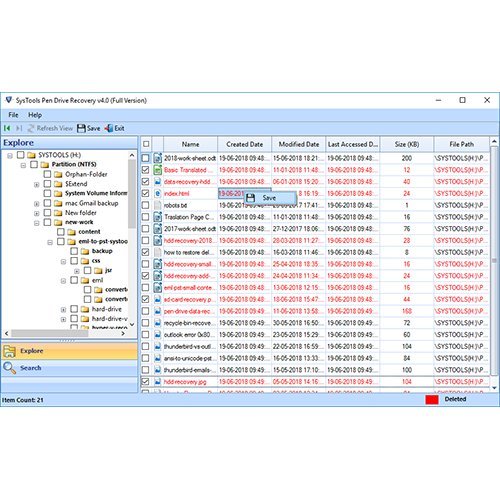The width and height of the screenshot is (500, 500).
Task: Click document icon of Traslation Page row
Action: (157, 217)
